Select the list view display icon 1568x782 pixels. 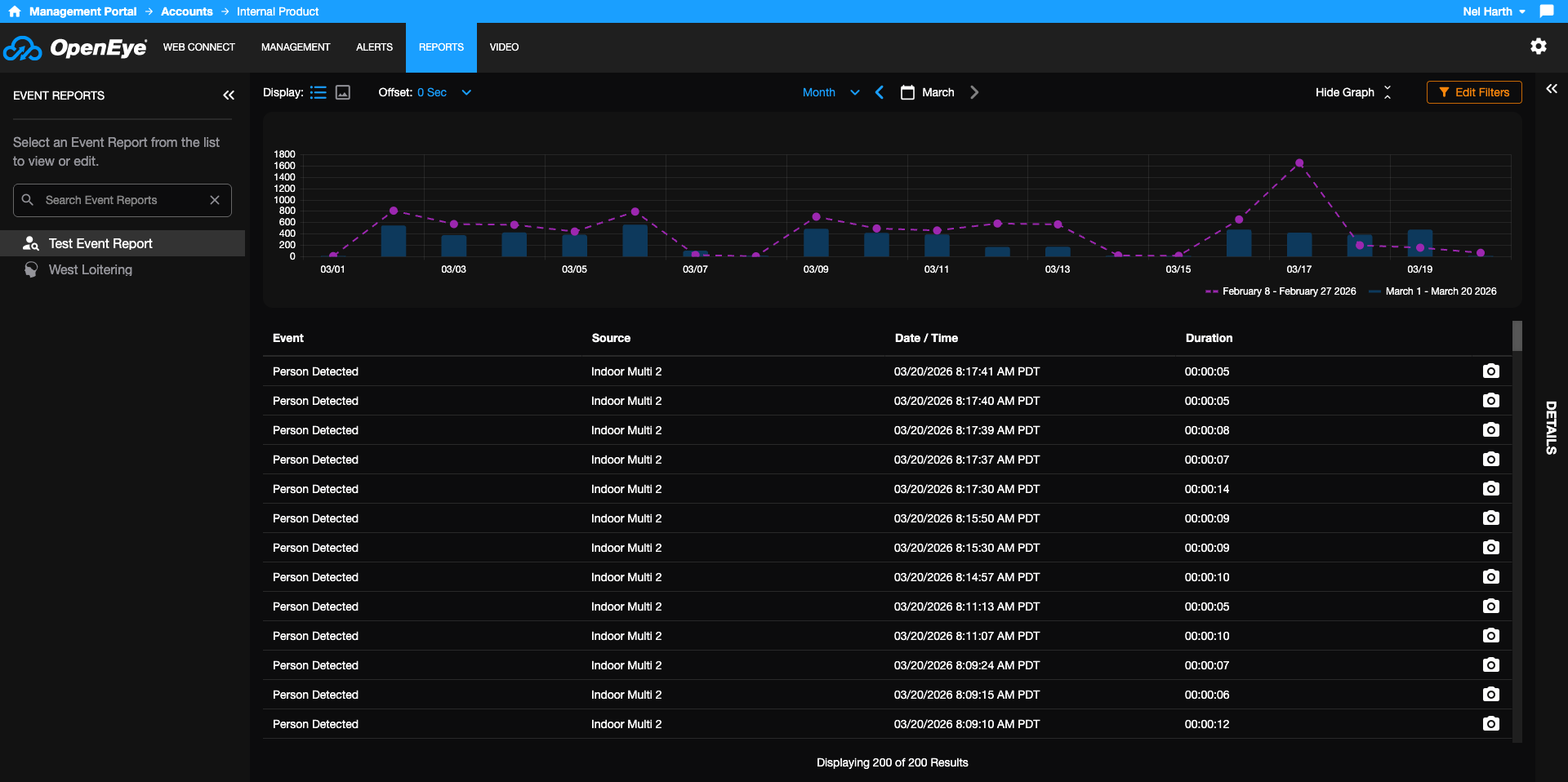pos(318,92)
